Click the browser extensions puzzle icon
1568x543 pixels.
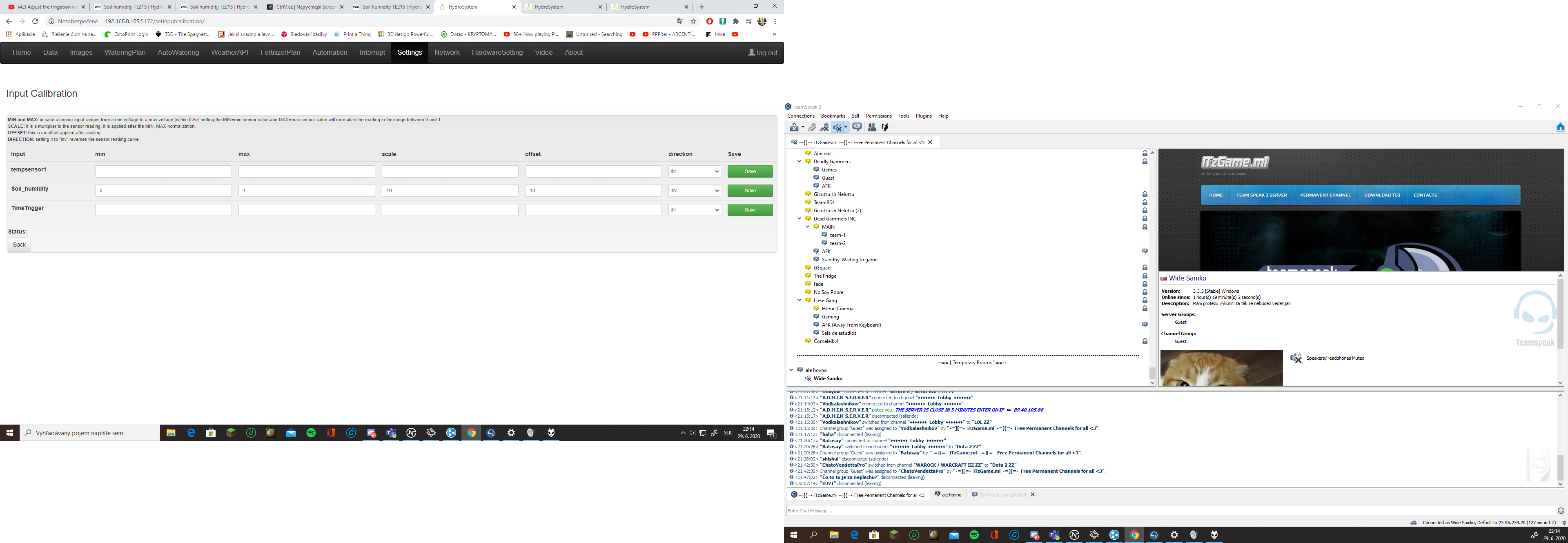pos(735,21)
